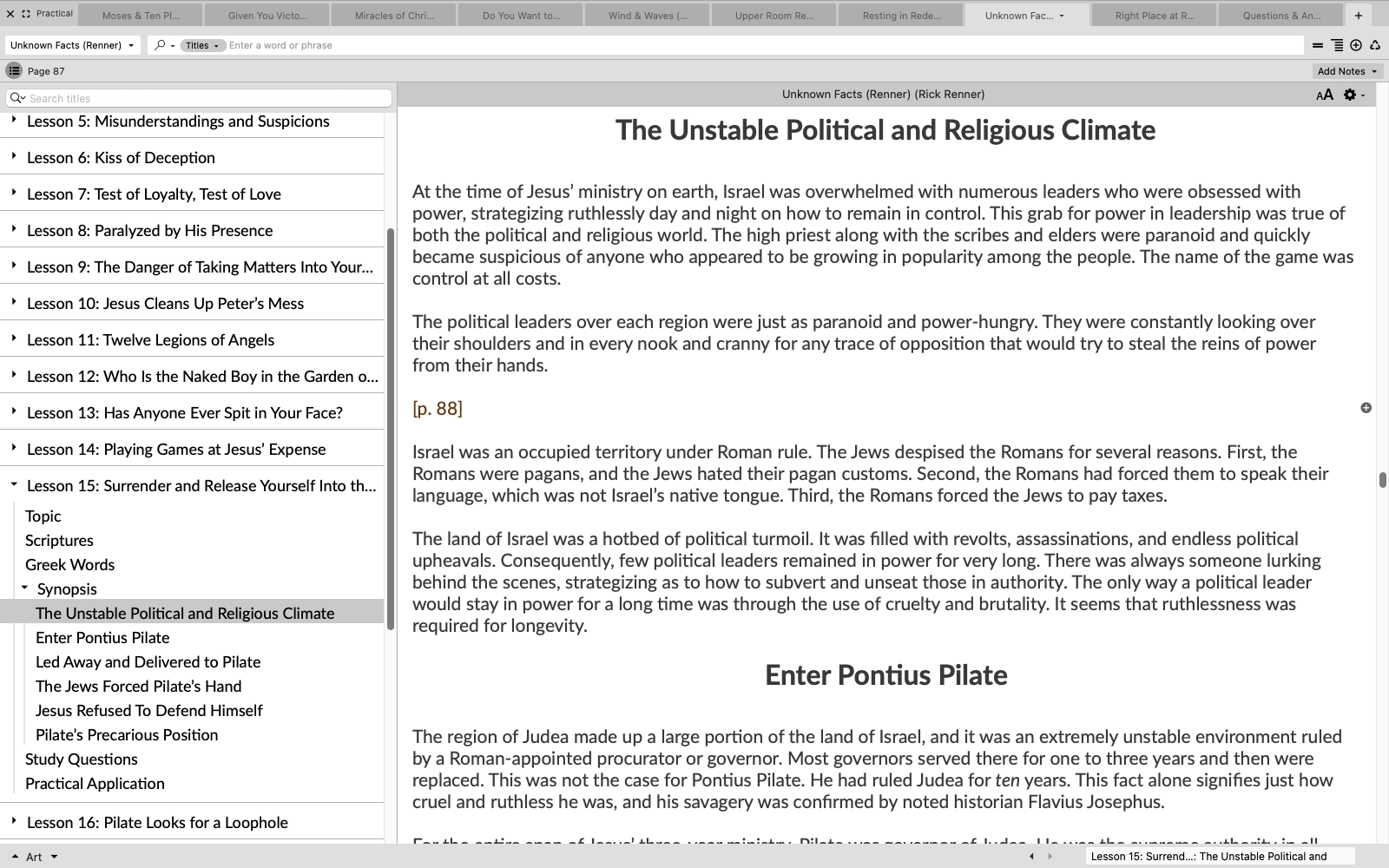
Task: Click the indented lines outline icon
Action: pyautogui.click(x=1337, y=45)
